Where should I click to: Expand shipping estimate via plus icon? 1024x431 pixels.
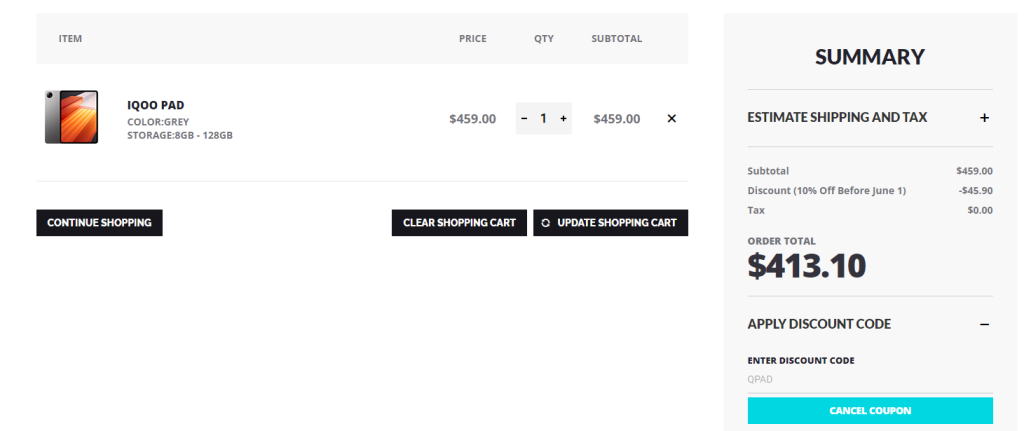coord(984,118)
